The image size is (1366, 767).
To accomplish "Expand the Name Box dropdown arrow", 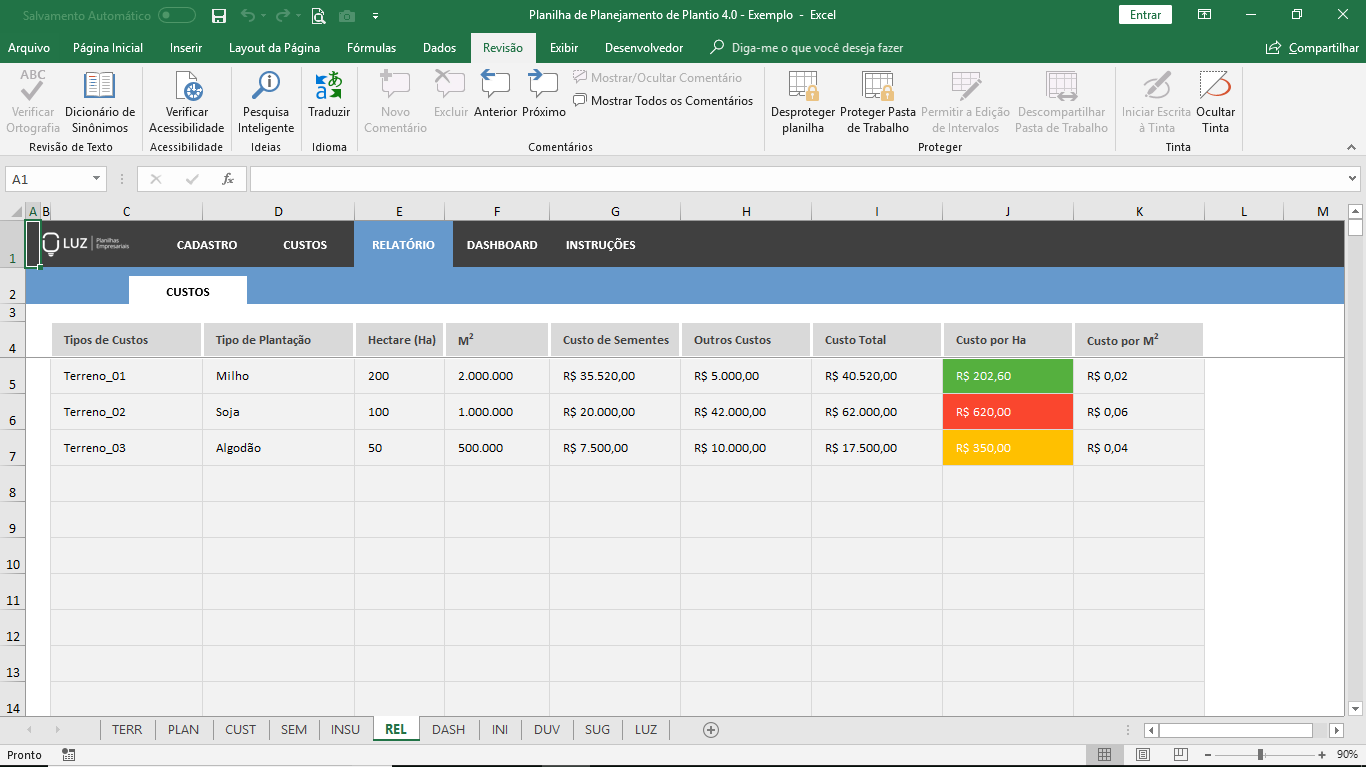I will point(97,179).
